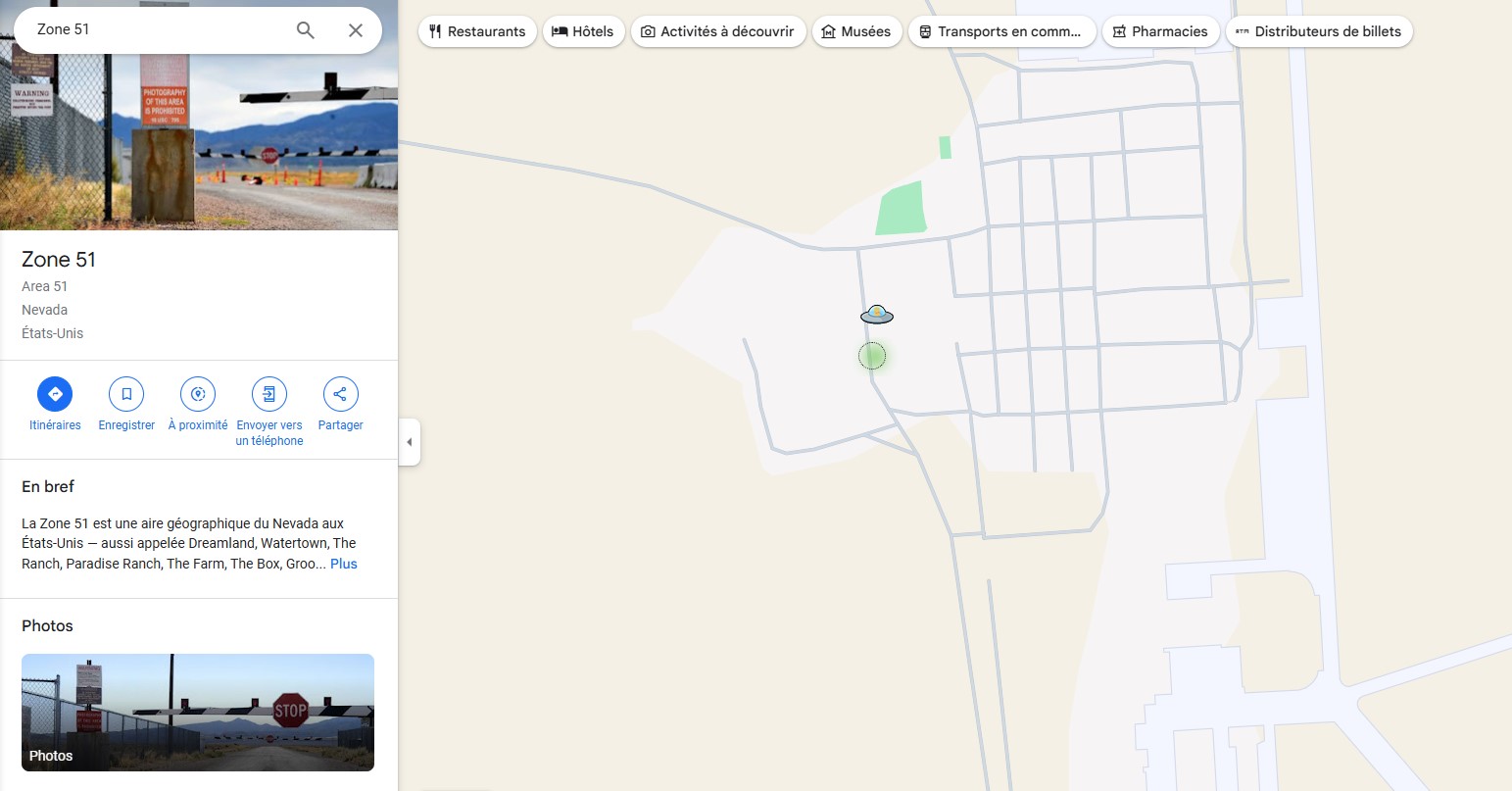Collapse the side panel with the arrow
The height and width of the screenshot is (791, 1512).
pos(410,442)
